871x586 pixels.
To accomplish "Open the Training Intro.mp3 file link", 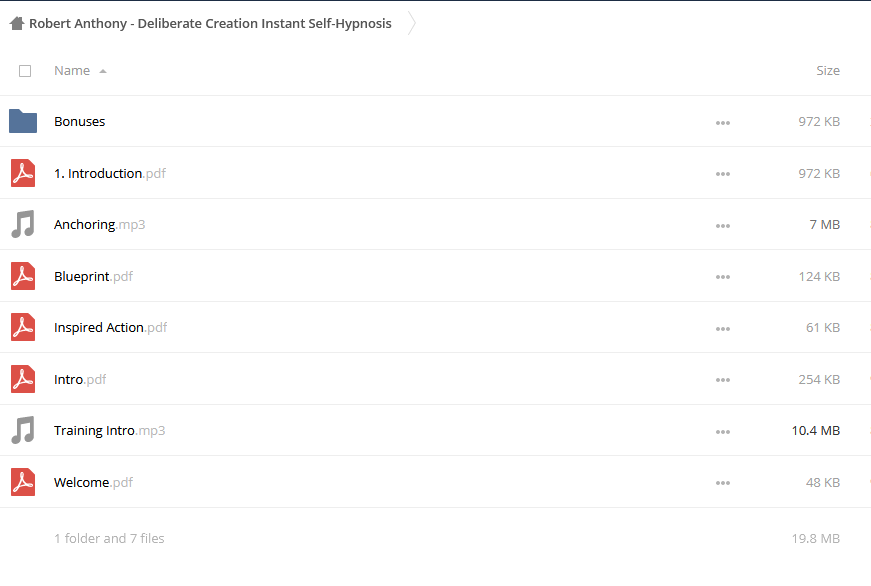I will pyautogui.click(x=109, y=430).
